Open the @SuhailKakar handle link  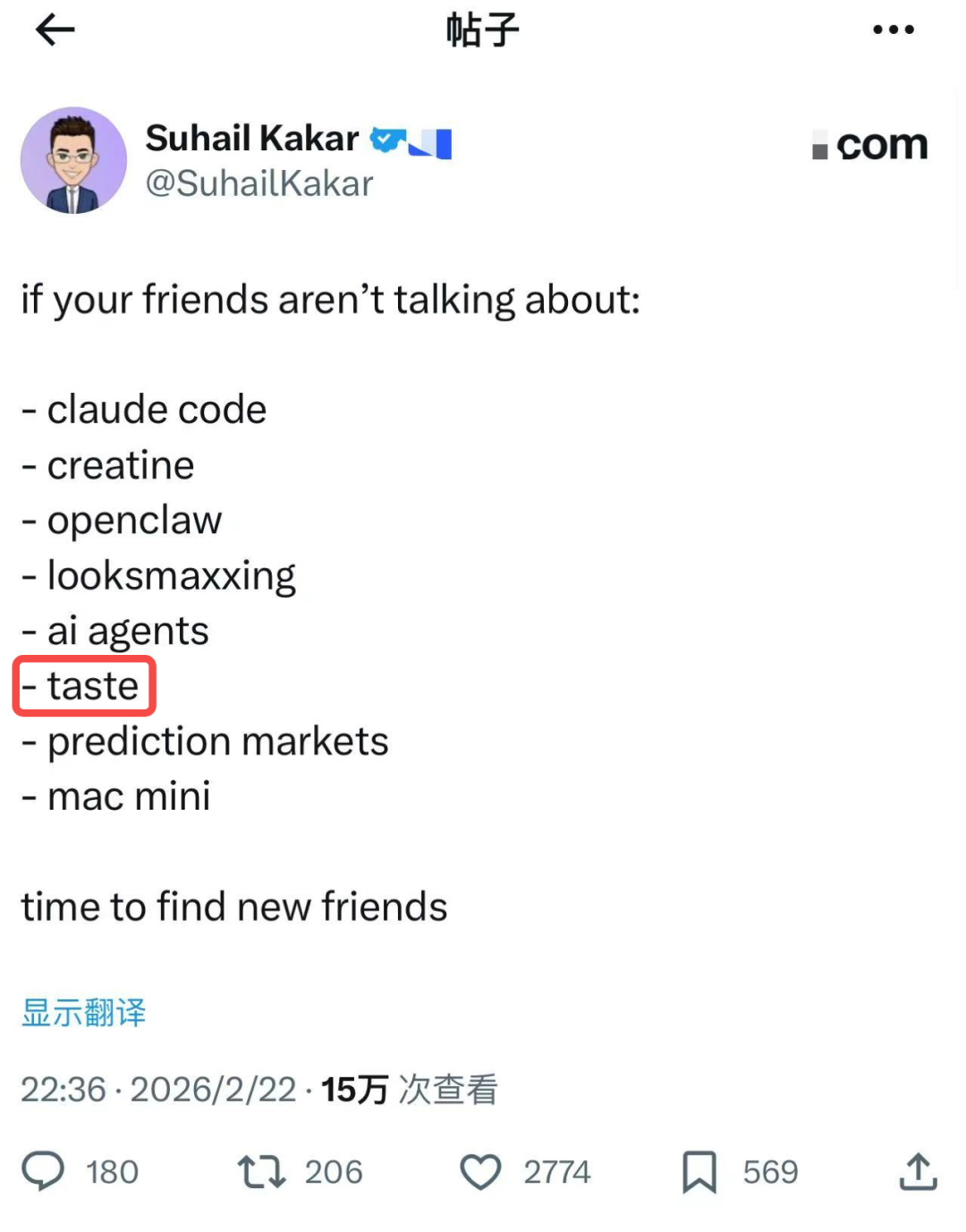coord(259,183)
